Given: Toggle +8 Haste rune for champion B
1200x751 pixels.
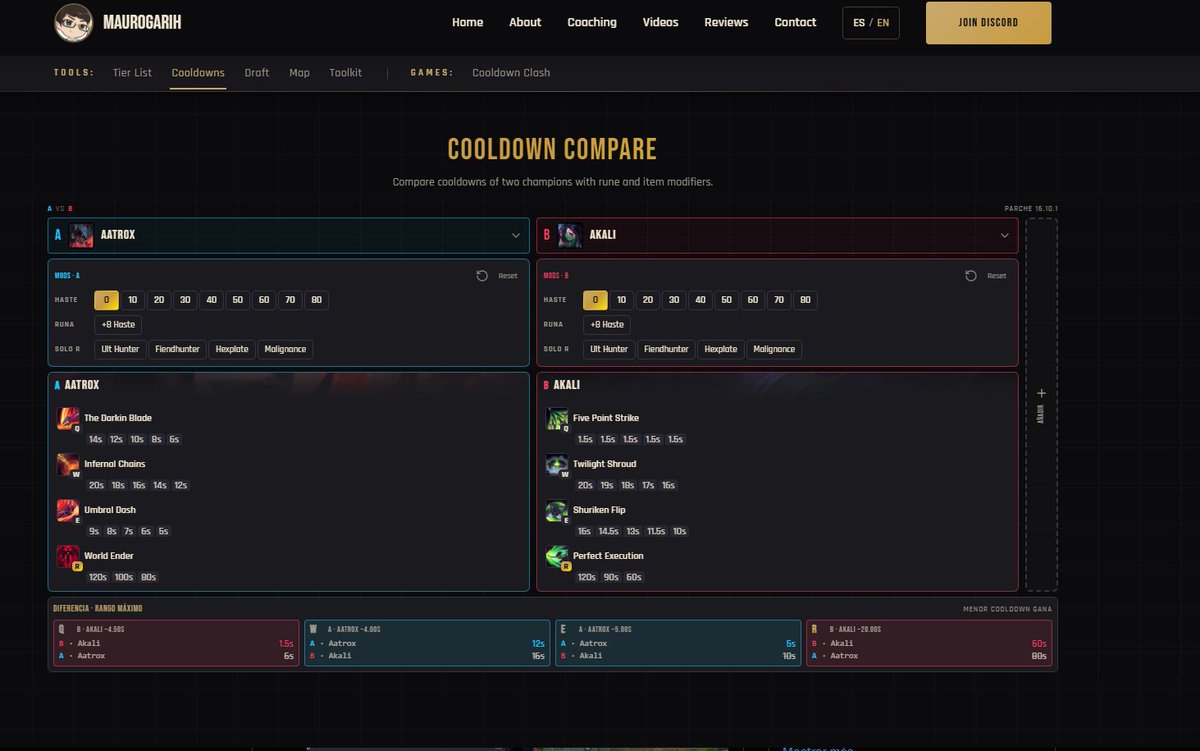Looking at the screenshot, I should click(606, 325).
